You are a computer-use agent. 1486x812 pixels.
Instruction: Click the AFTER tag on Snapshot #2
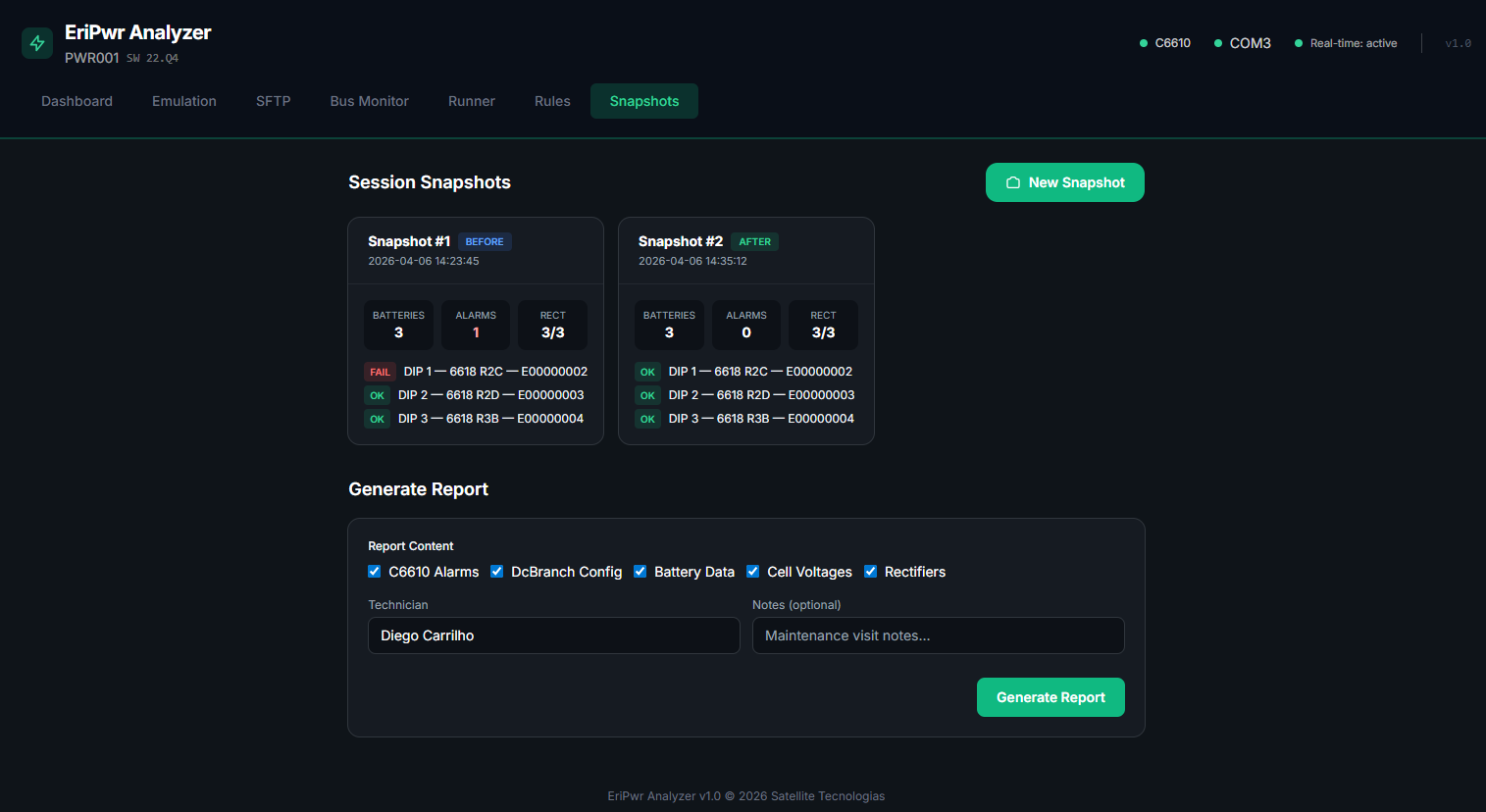tap(754, 241)
